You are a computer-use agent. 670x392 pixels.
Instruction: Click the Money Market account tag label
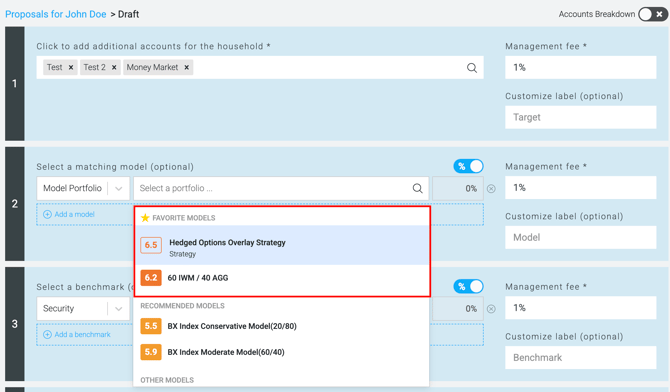(x=152, y=67)
